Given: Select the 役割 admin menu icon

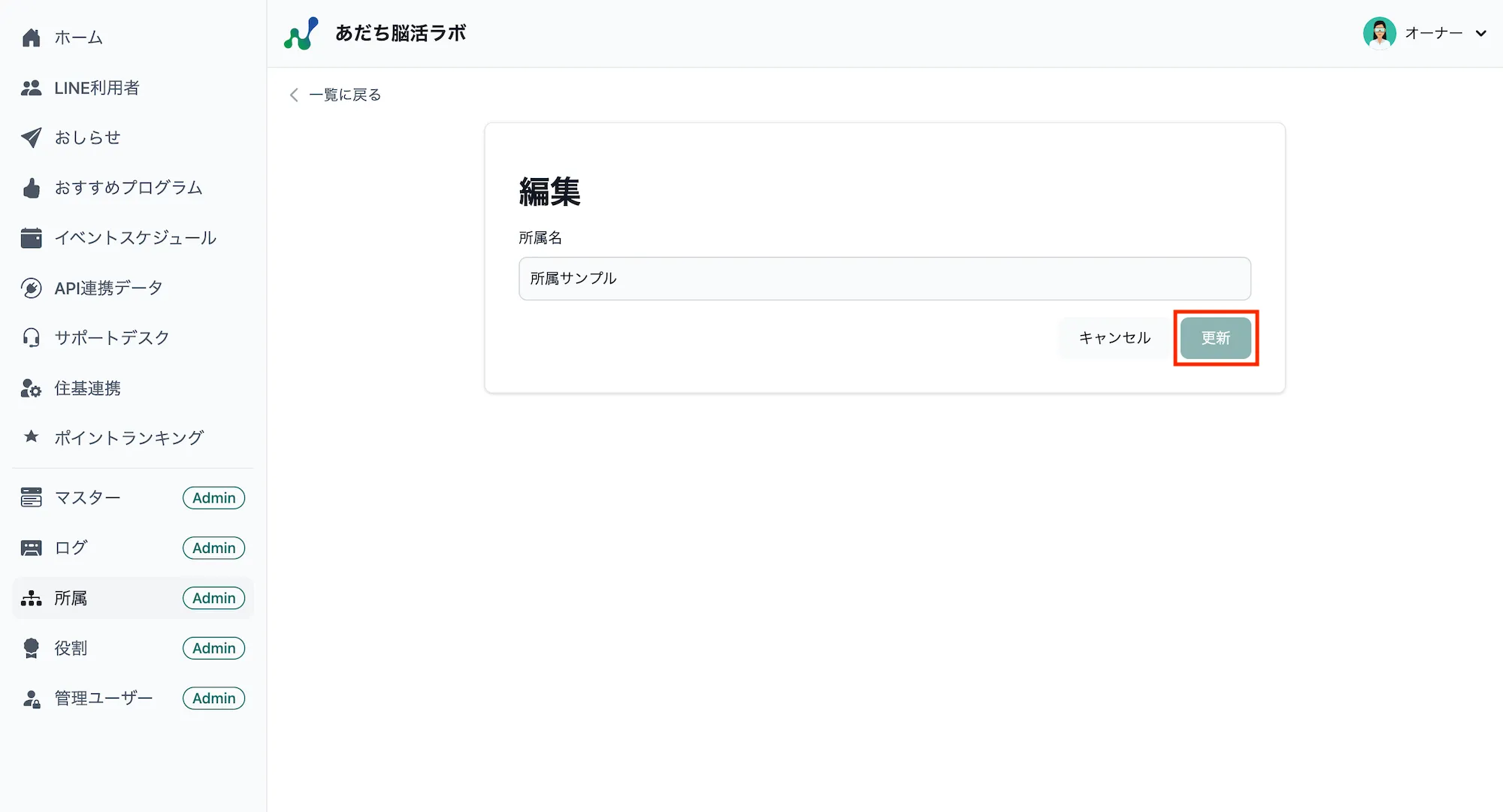Looking at the screenshot, I should tap(31, 647).
